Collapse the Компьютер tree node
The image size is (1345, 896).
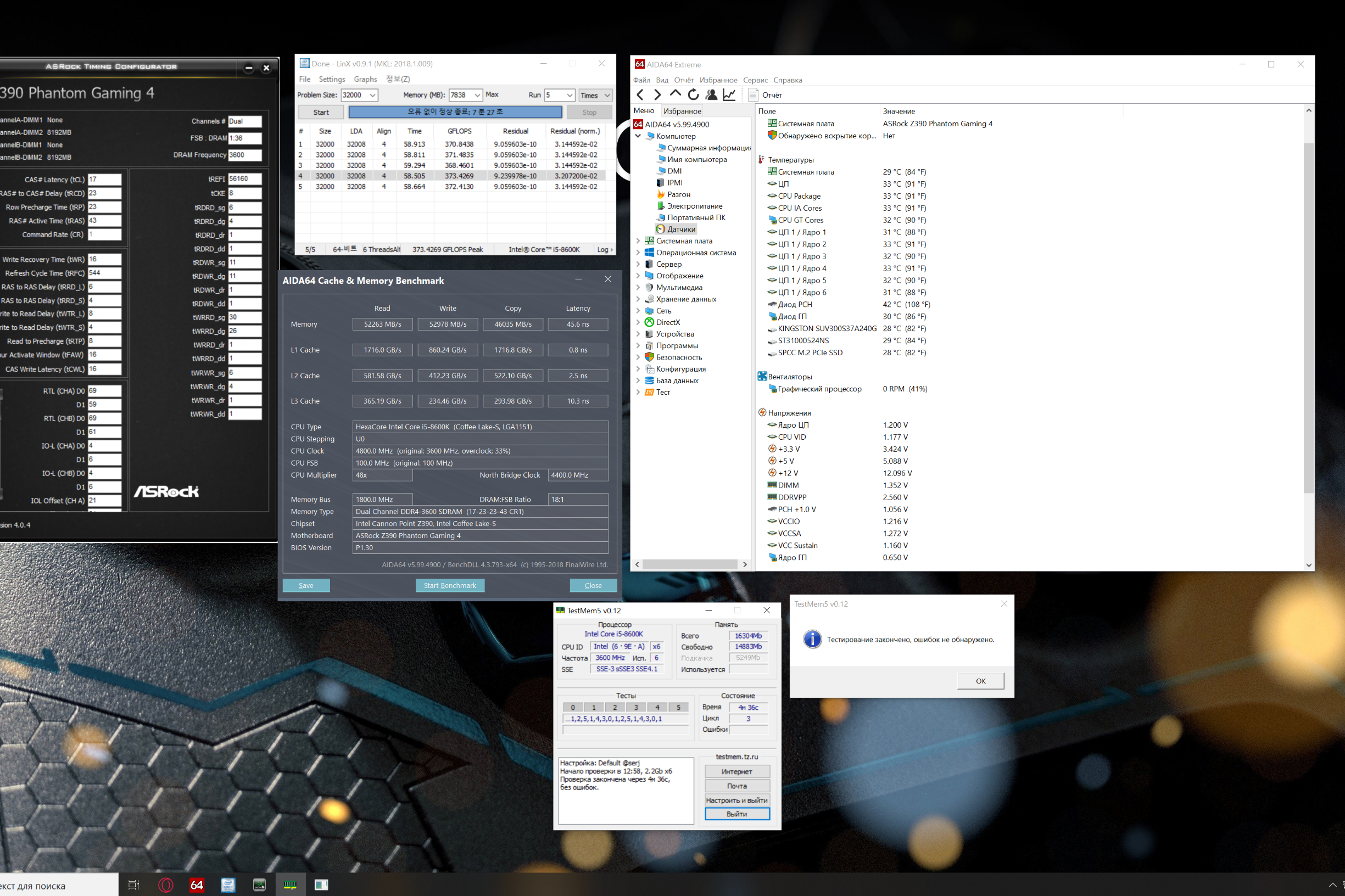639,136
